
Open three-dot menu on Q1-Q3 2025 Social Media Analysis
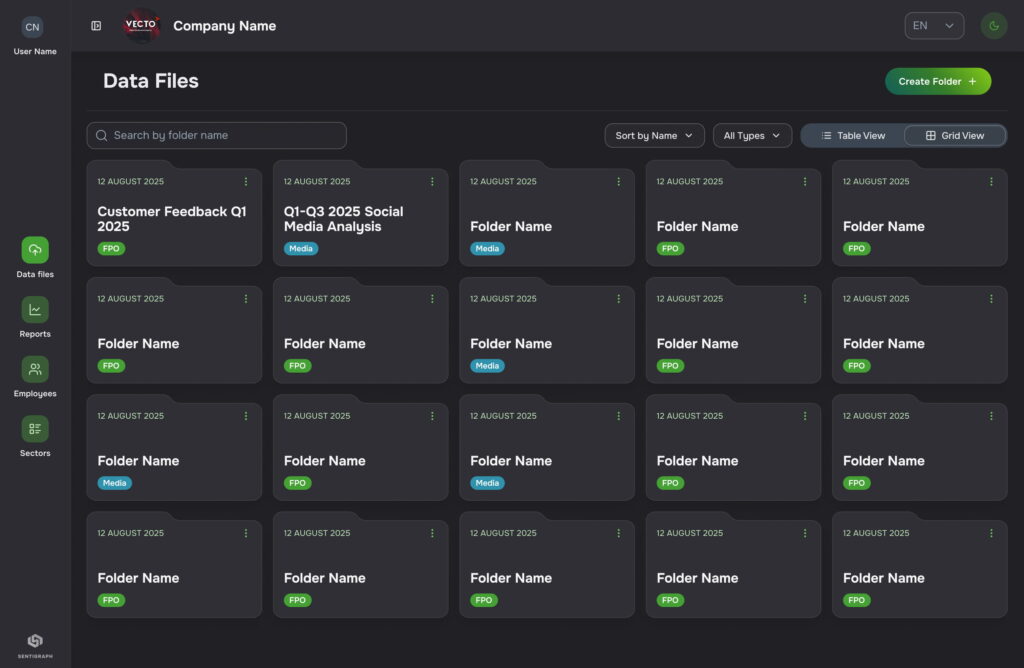(x=432, y=182)
